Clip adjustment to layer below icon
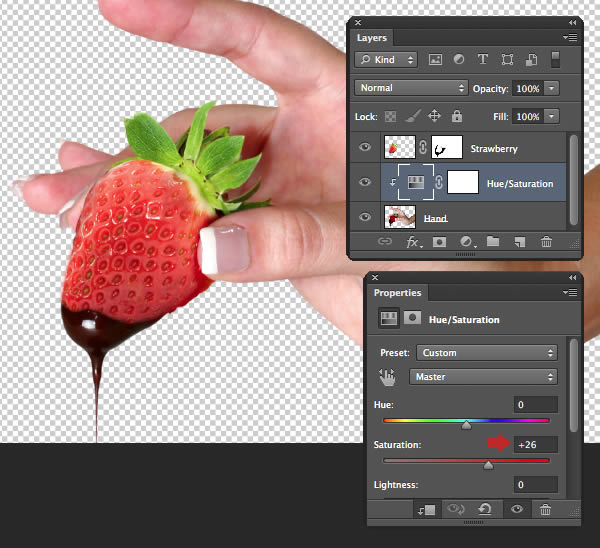 point(427,509)
